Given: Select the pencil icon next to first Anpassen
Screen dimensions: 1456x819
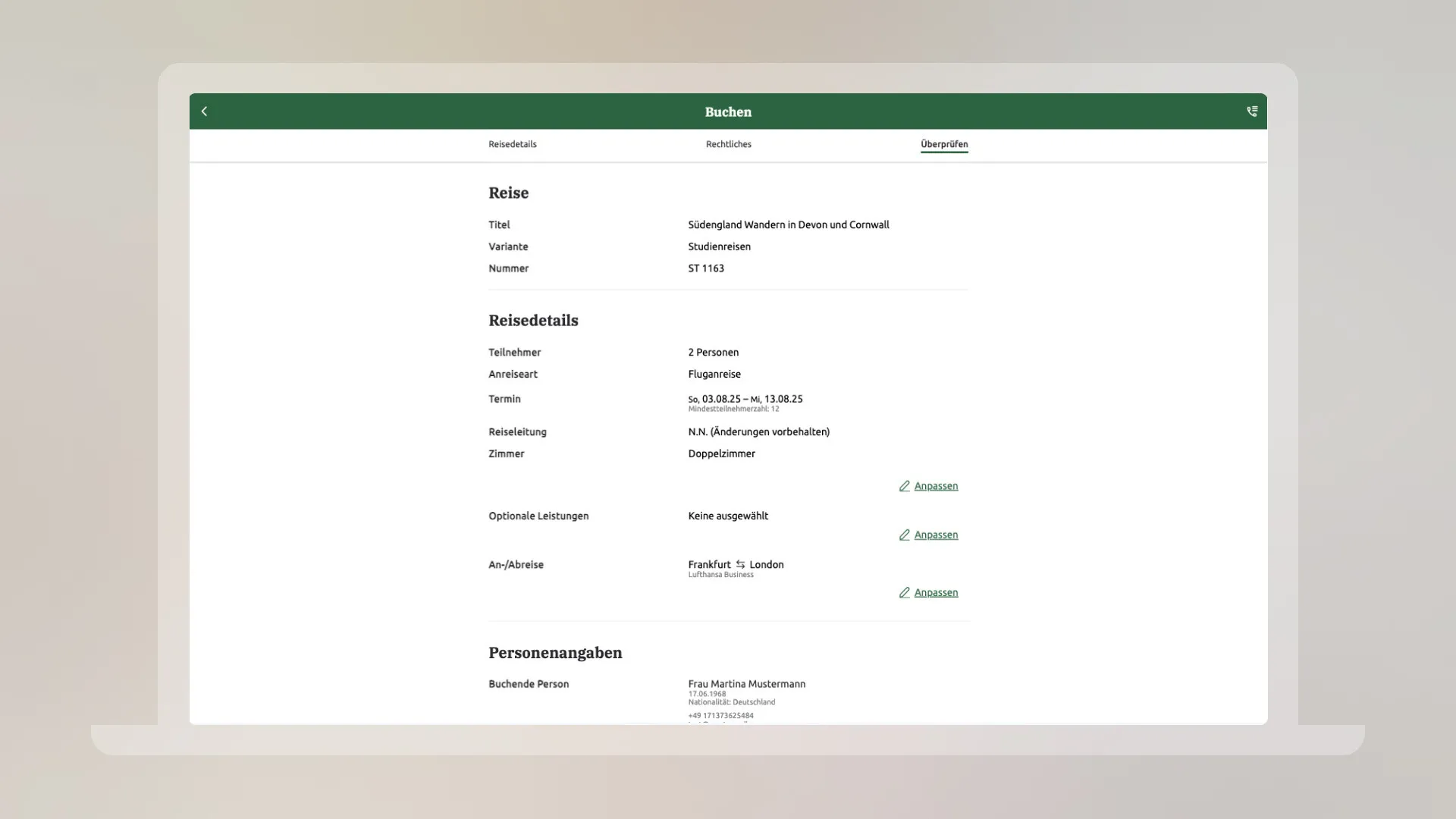Looking at the screenshot, I should (x=904, y=486).
